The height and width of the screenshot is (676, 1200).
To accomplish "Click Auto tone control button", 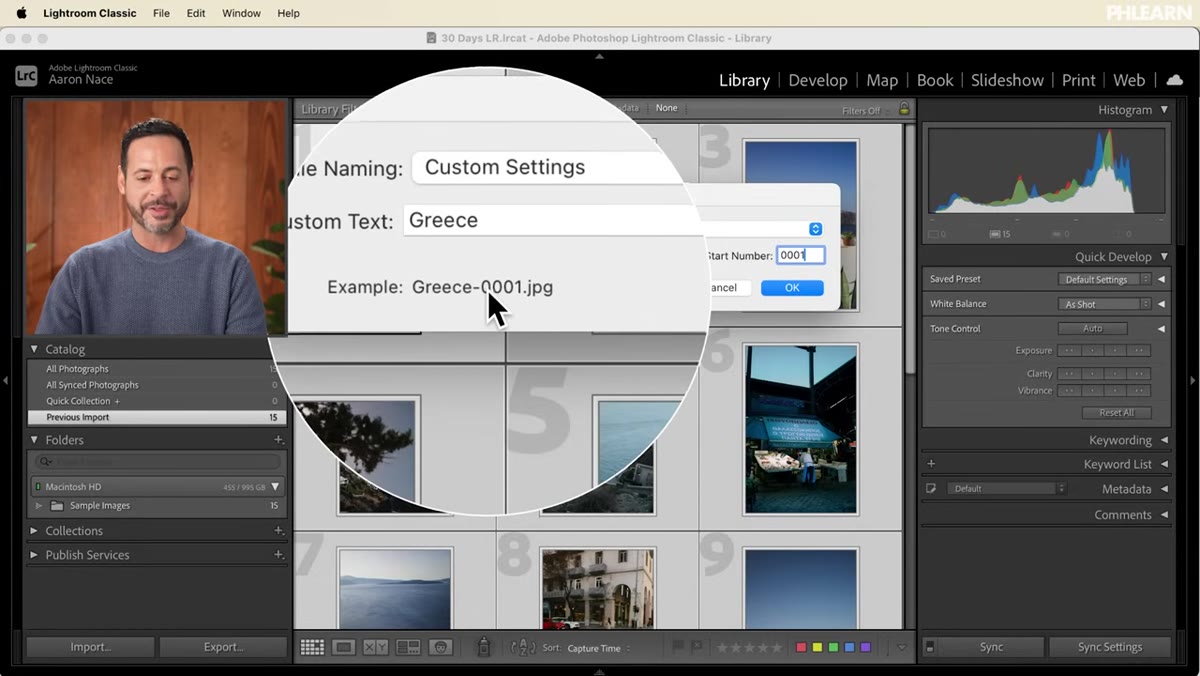I will 1093,328.
